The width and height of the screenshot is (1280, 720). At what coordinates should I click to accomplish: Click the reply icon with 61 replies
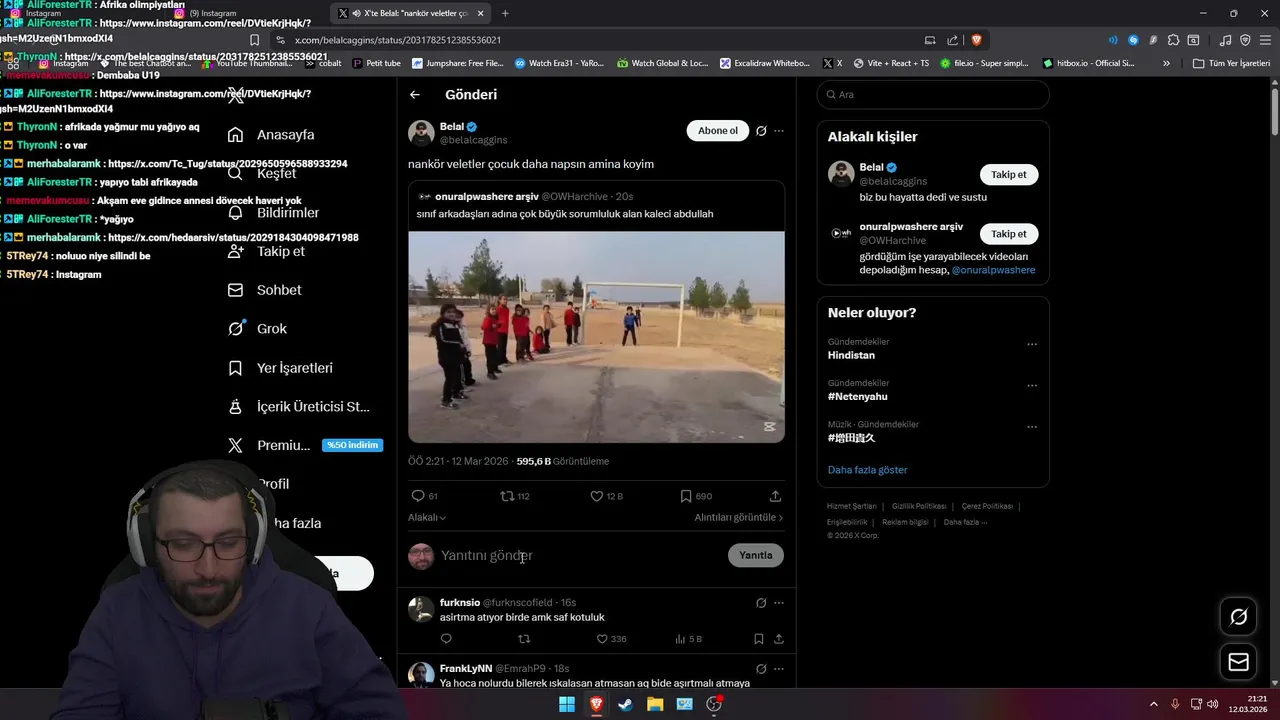point(418,496)
